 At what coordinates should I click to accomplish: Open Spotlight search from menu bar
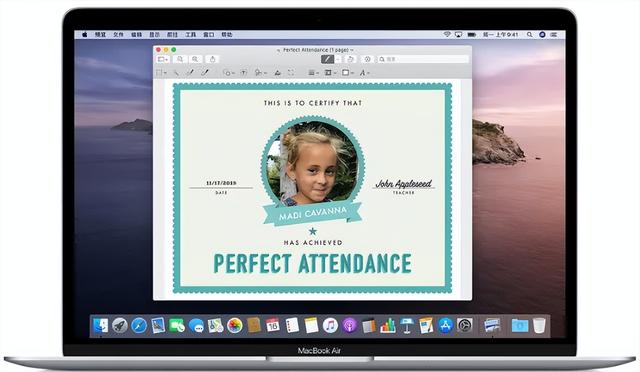click(x=529, y=35)
